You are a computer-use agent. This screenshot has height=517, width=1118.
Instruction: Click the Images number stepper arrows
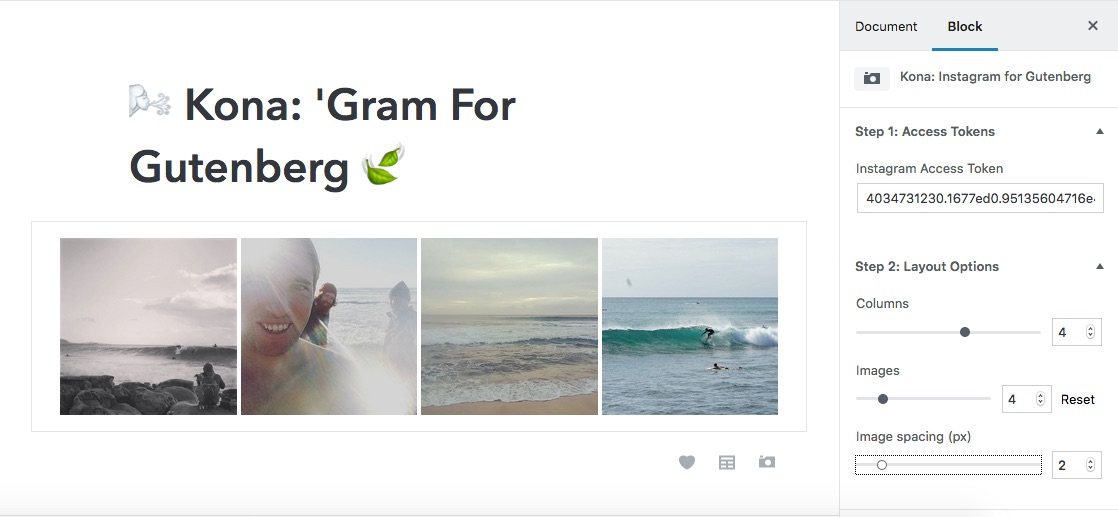[1040, 399]
